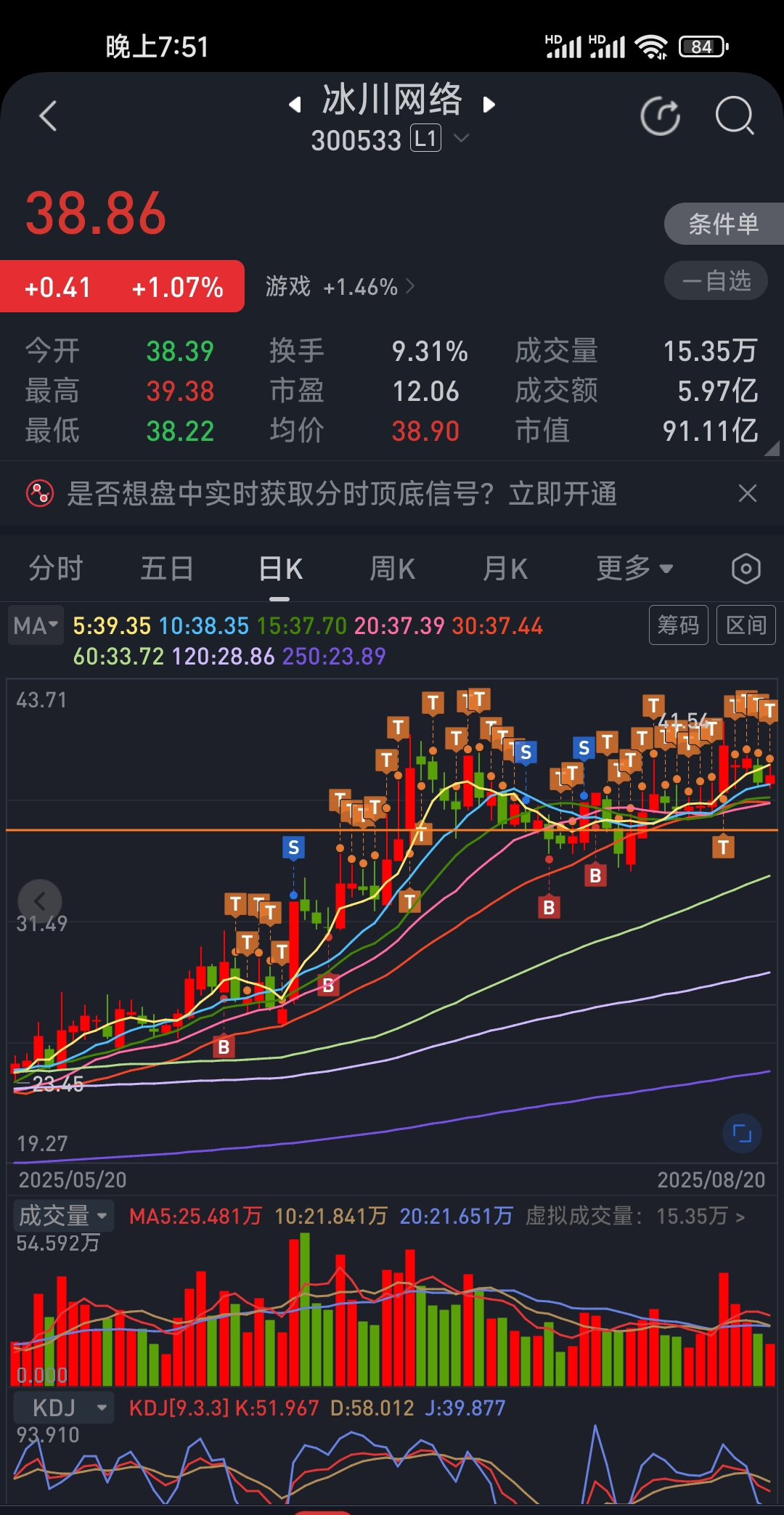Tap the B marker at chart low
Viewport: 784px width, 1515px height.
coord(224,1047)
